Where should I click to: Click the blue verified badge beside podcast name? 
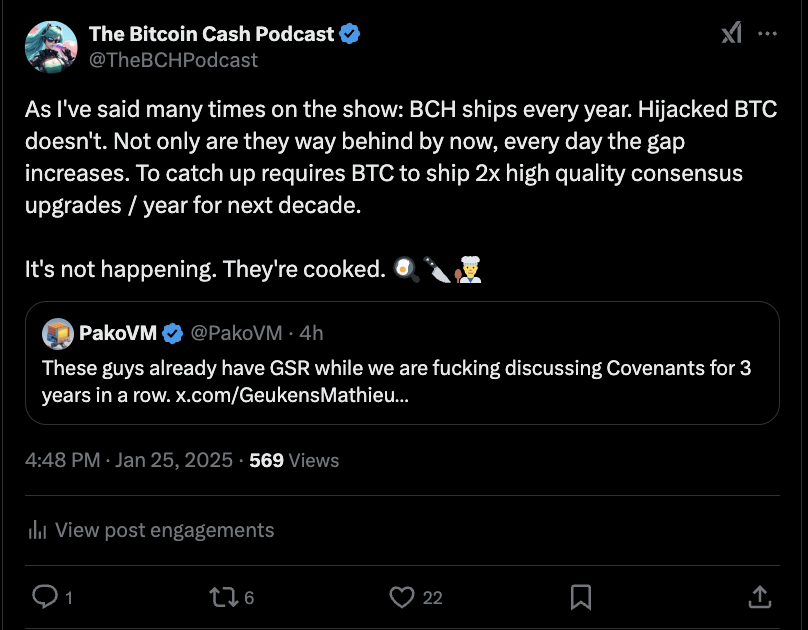click(x=350, y=34)
